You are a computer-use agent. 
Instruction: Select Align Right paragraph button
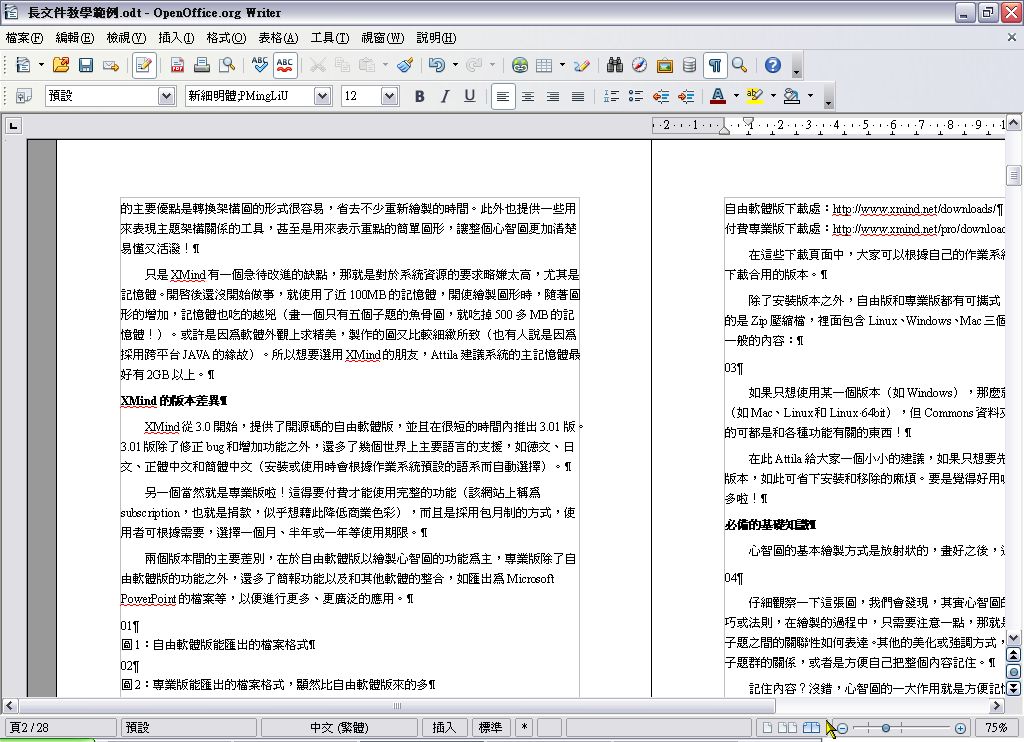(552, 96)
